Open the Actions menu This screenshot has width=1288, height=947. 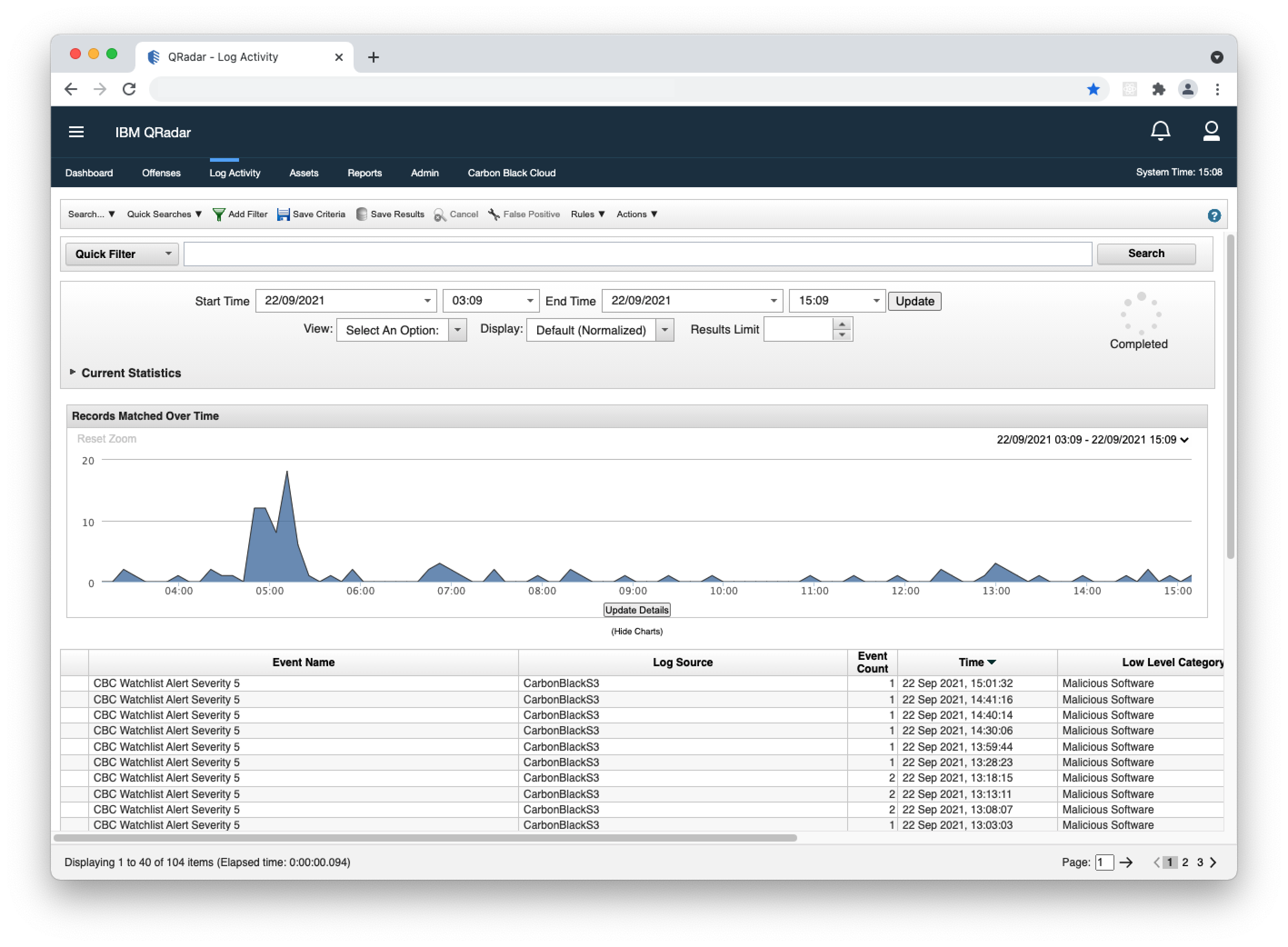click(x=636, y=214)
